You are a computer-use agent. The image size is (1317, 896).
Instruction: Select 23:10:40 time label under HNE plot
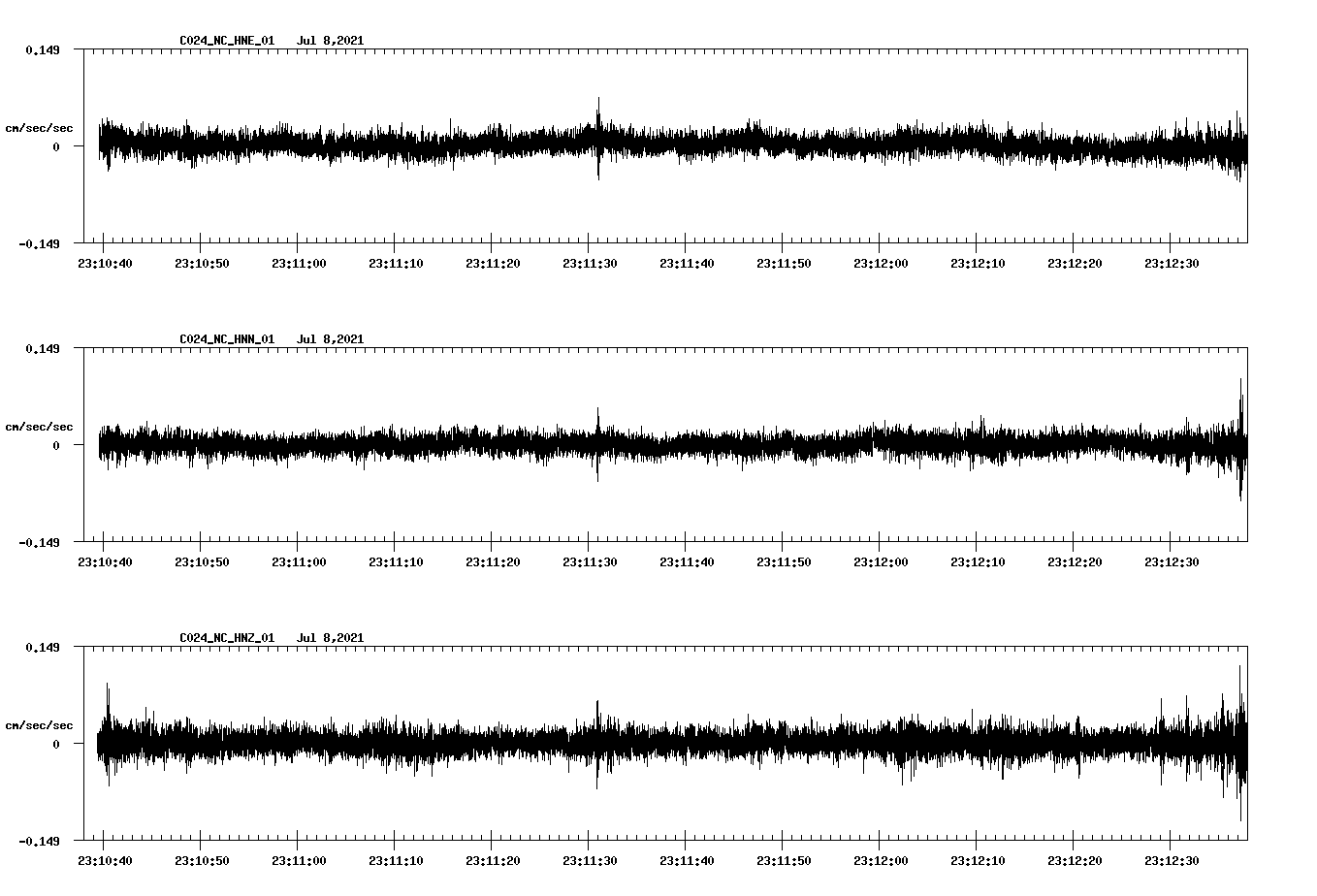click(105, 264)
